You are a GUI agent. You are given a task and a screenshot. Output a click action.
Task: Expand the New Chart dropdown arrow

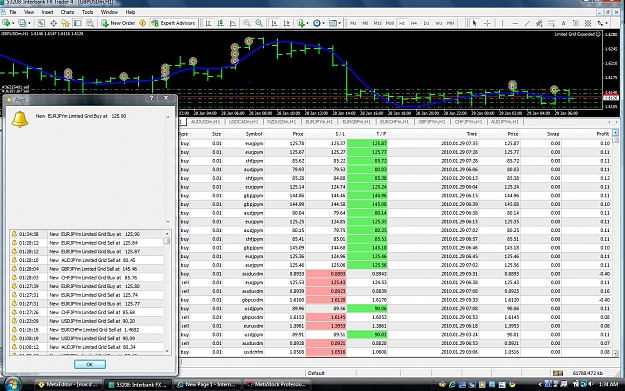tap(13, 23)
